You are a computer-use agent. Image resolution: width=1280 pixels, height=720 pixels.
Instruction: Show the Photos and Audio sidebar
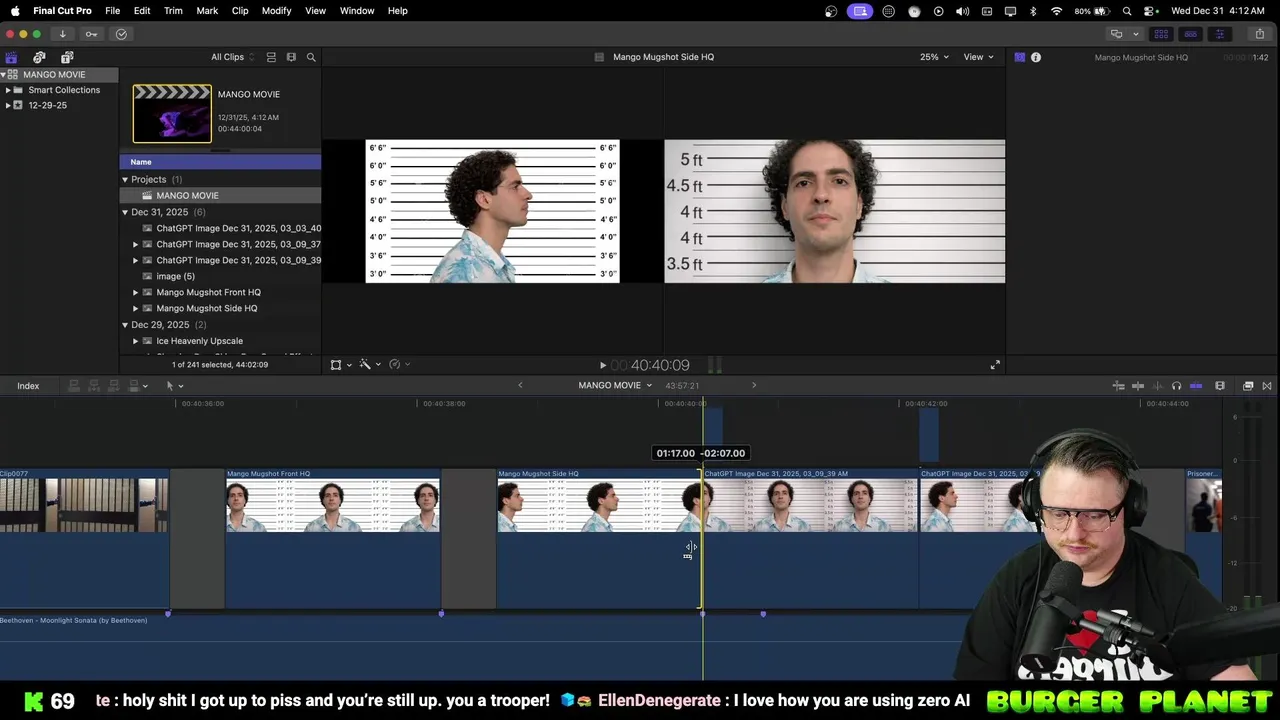coord(39,57)
